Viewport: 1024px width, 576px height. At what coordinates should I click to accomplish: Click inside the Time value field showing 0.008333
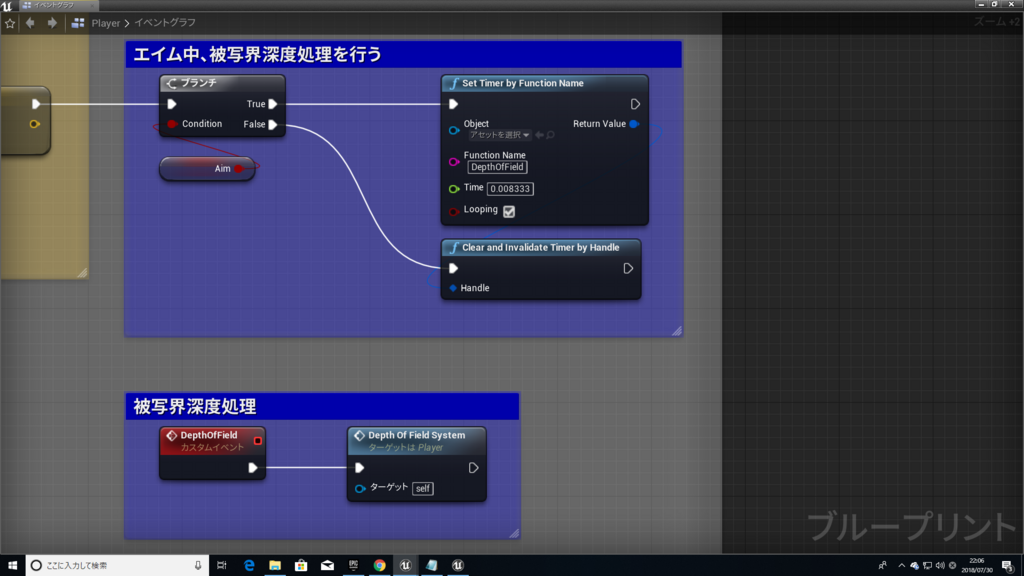[x=510, y=189]
